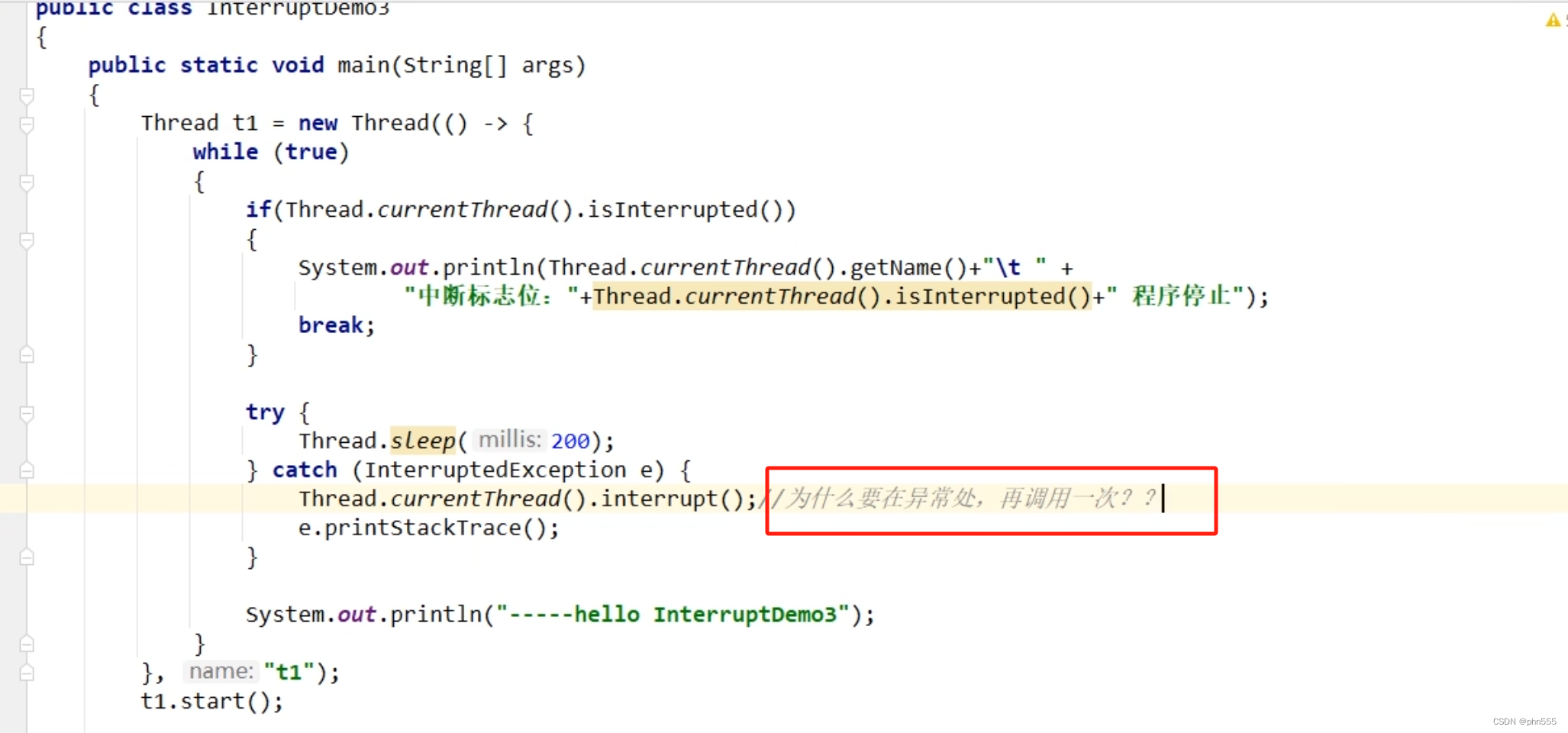1568x733 pixels.
Task: Click the fold end marker beside the if-block closing brace
Action: coord(27,355)
